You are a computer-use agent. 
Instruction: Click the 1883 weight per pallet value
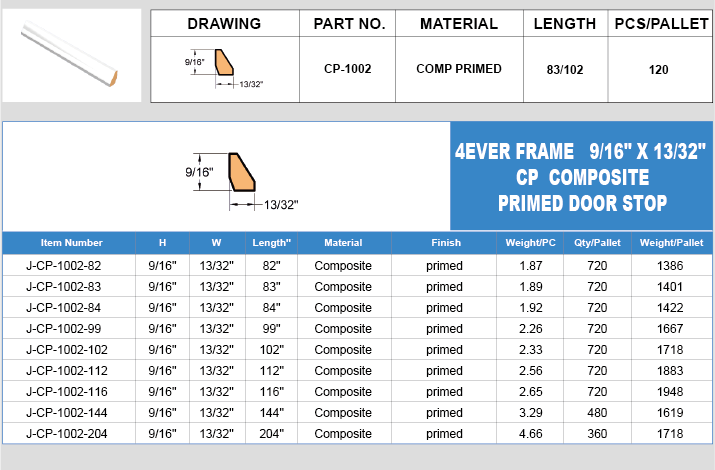pyautogui.click(x=670, y=371)
